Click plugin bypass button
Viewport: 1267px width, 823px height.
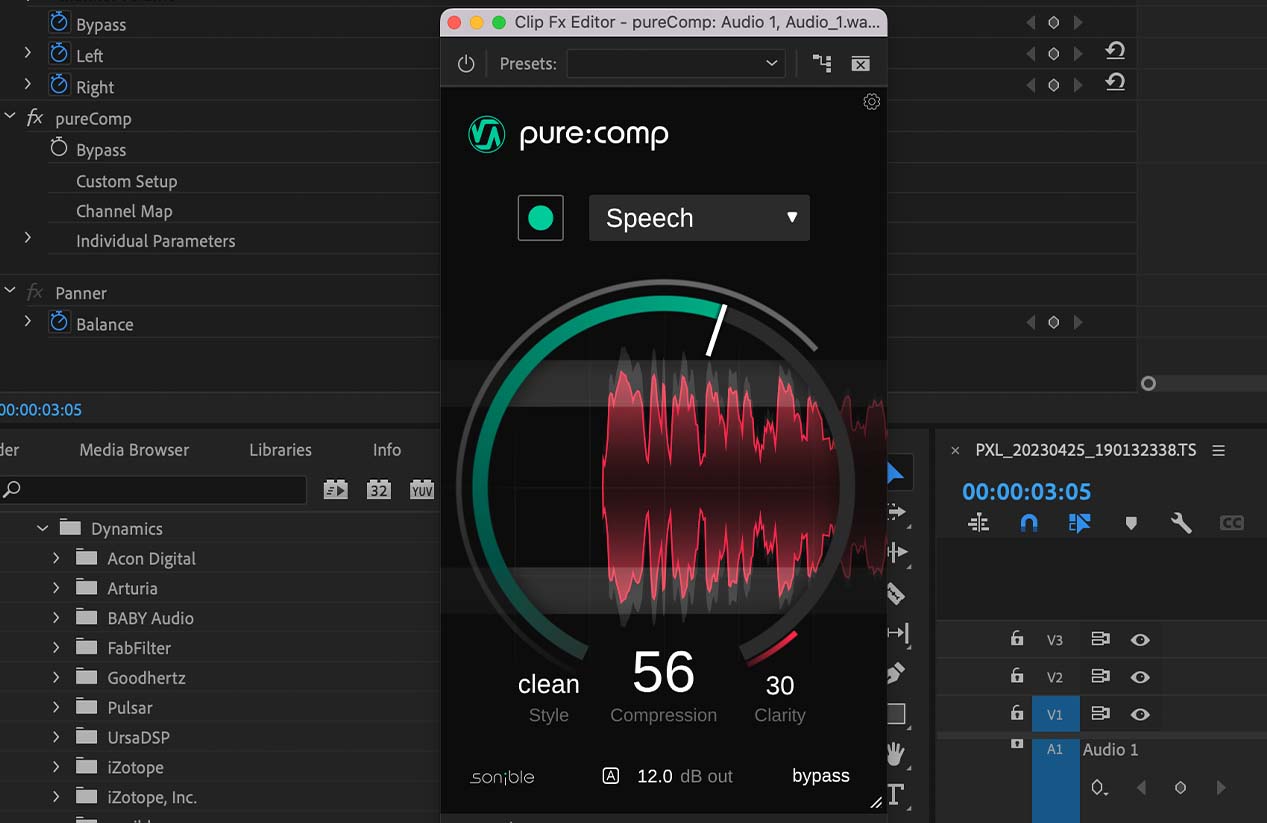coord(821,776)
